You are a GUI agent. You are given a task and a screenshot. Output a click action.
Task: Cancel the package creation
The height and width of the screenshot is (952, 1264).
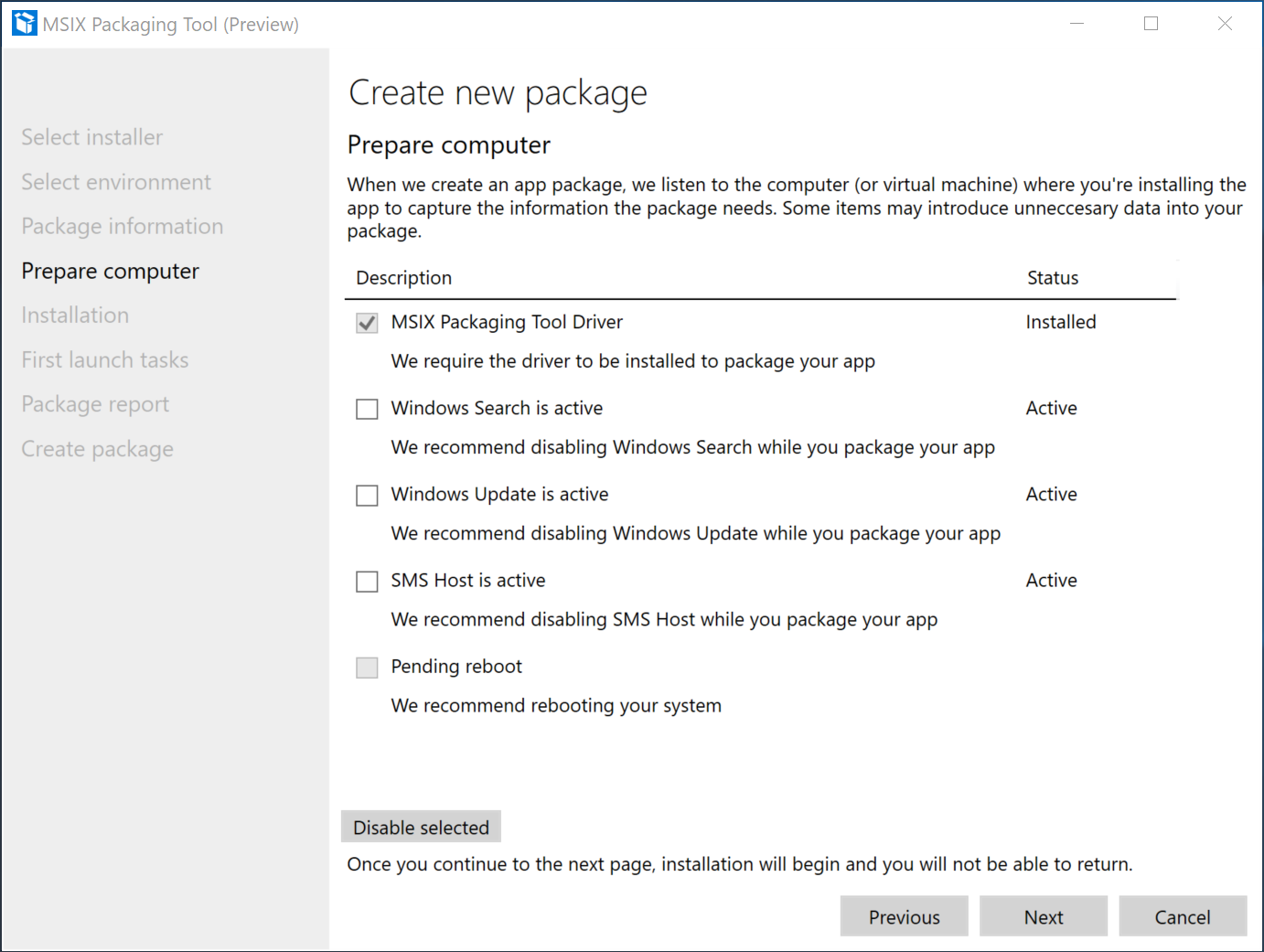[x=1183, y=916]
